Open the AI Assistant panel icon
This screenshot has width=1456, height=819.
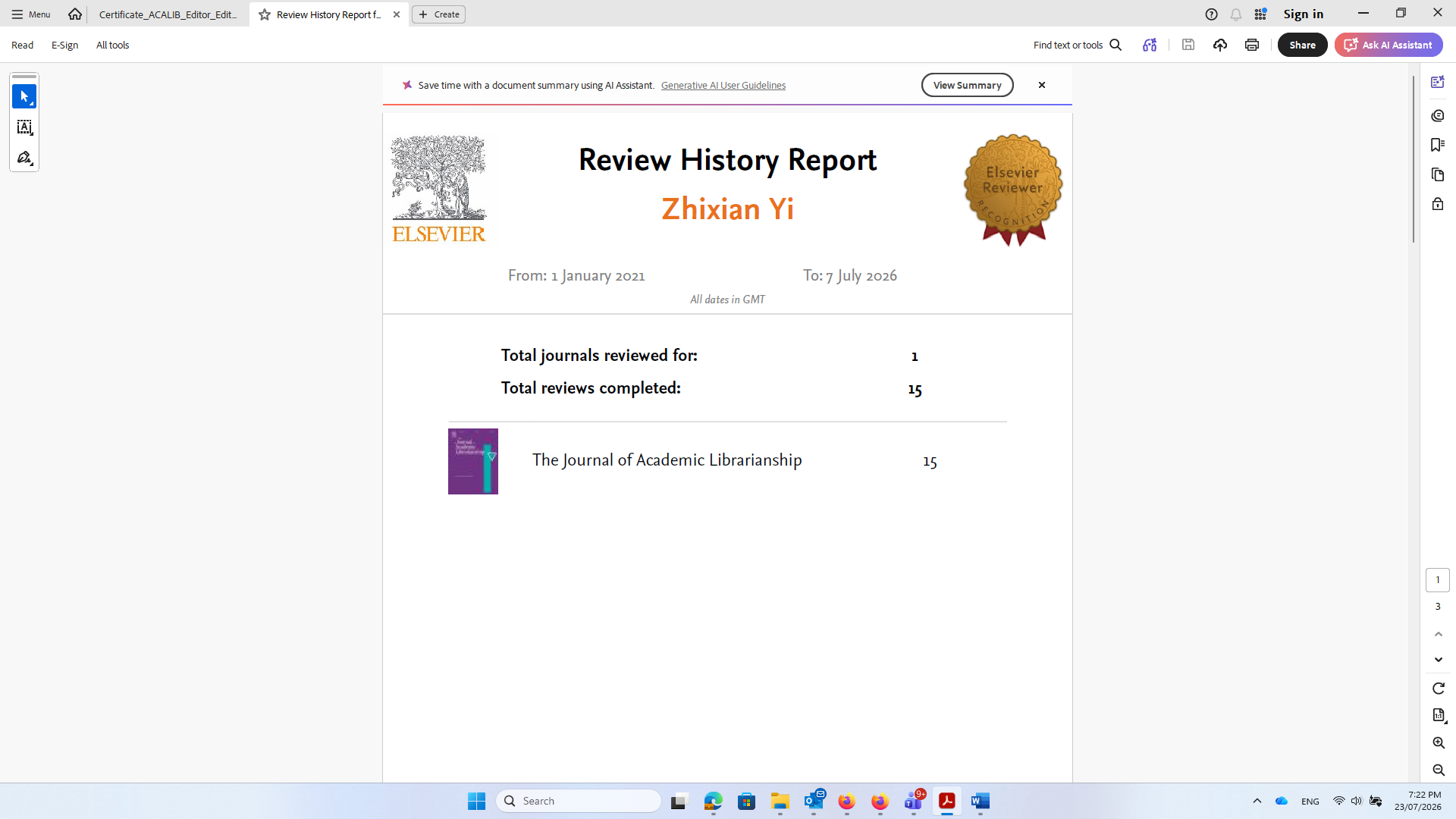[1438, 82]
